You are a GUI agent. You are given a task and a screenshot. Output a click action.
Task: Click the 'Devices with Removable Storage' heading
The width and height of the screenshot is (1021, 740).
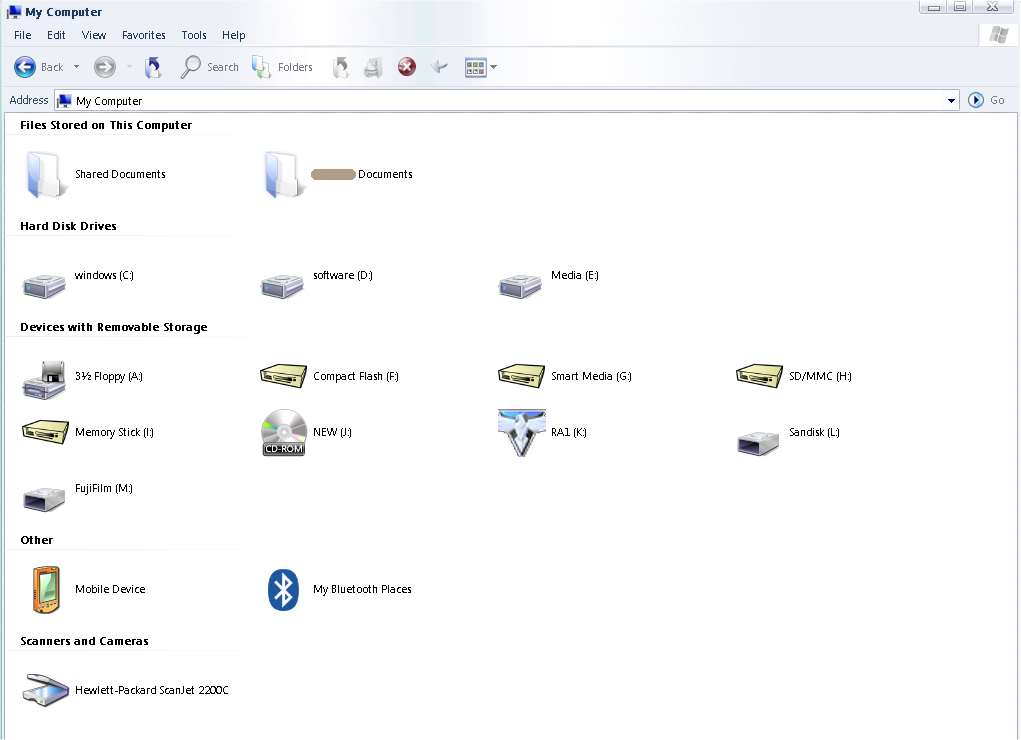[114, 327]
